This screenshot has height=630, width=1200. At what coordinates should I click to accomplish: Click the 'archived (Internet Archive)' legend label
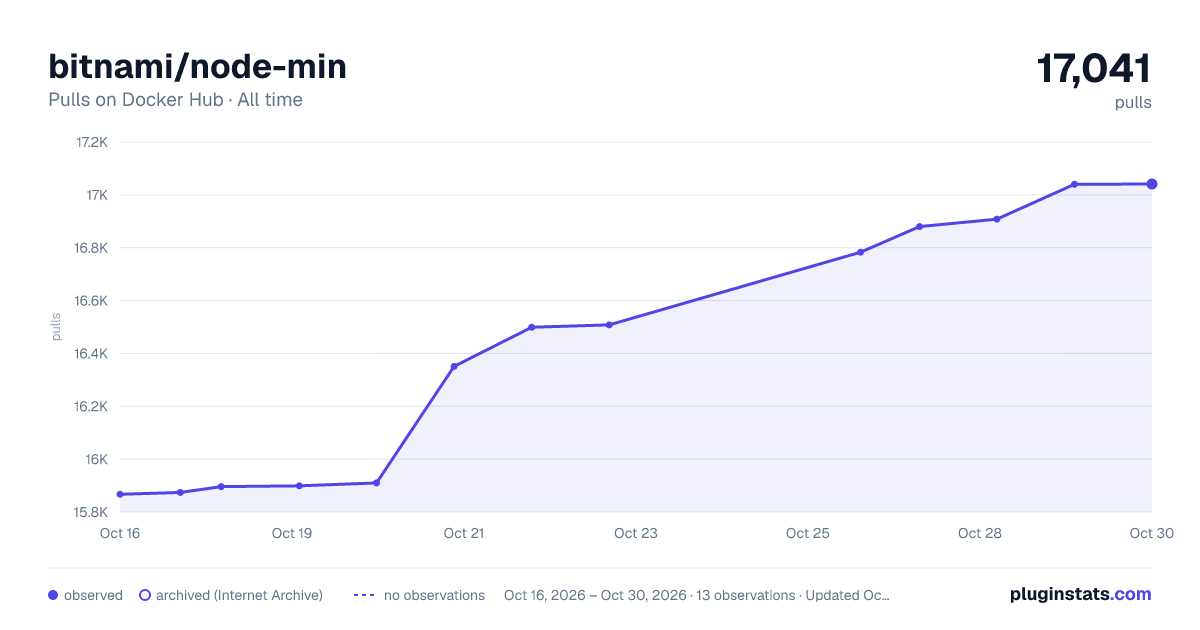(x=239, y=595)
